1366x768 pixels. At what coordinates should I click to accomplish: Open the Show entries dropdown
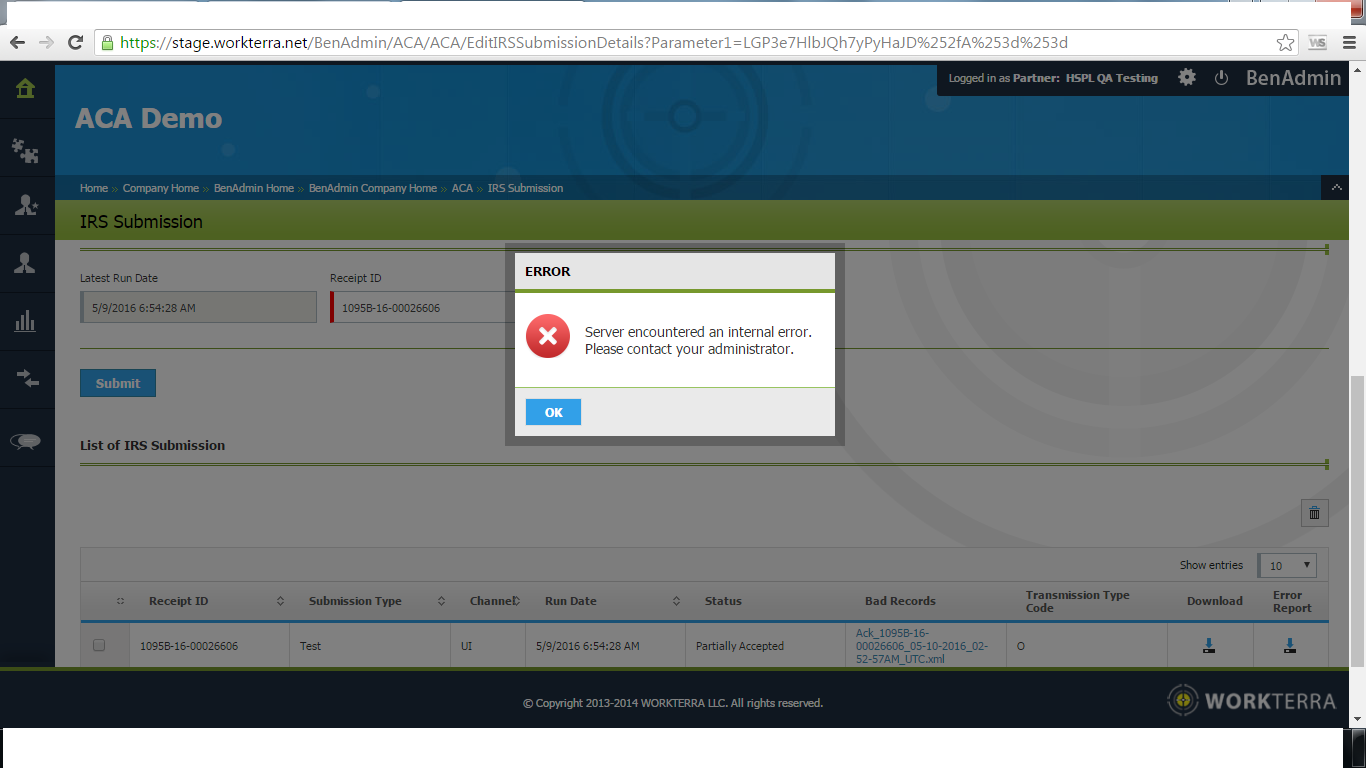(1287, 565)
